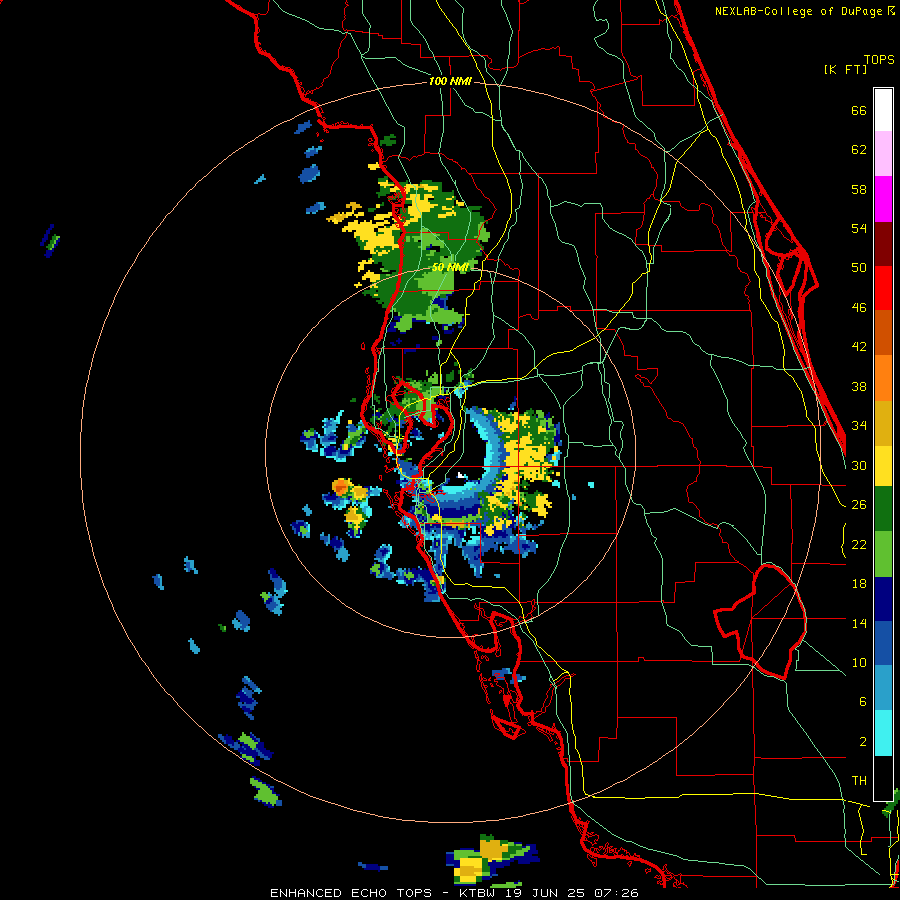Select the Enhanced Echo Tops KTBW caption

[x=454, y=893]
